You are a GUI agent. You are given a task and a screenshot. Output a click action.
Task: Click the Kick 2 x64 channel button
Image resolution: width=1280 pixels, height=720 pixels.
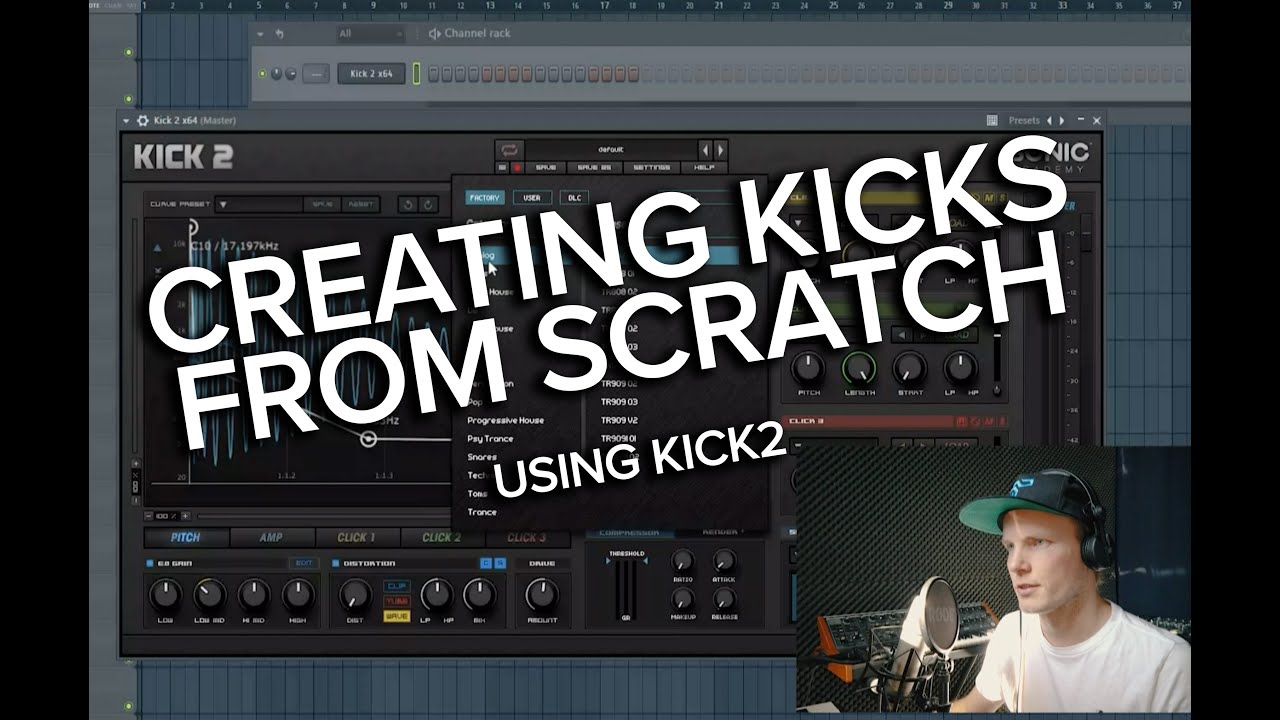371,73
